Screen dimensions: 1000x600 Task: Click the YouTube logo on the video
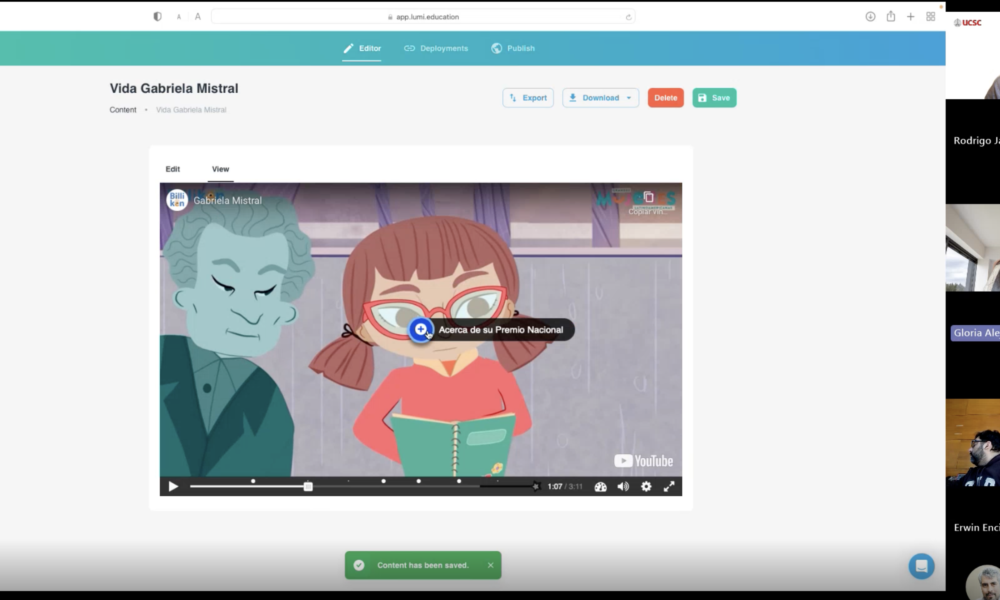click(643, 460)
